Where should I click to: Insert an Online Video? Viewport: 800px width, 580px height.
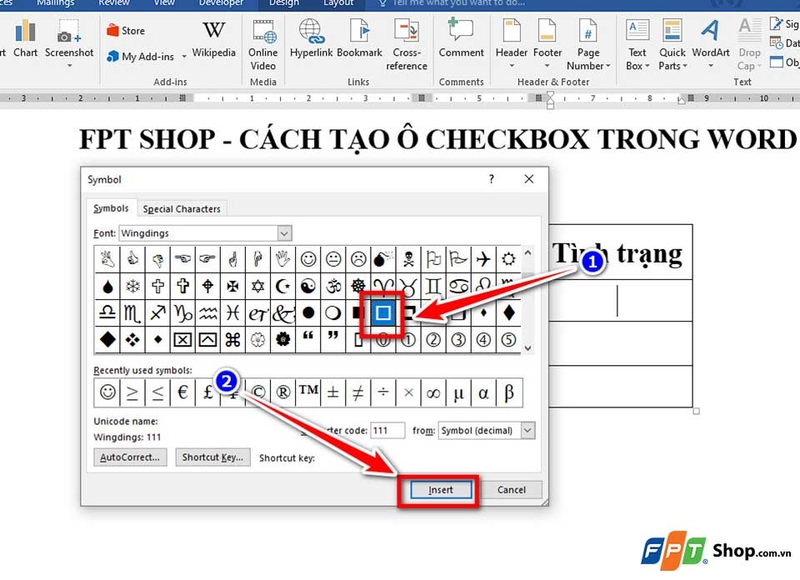(263, 45)
